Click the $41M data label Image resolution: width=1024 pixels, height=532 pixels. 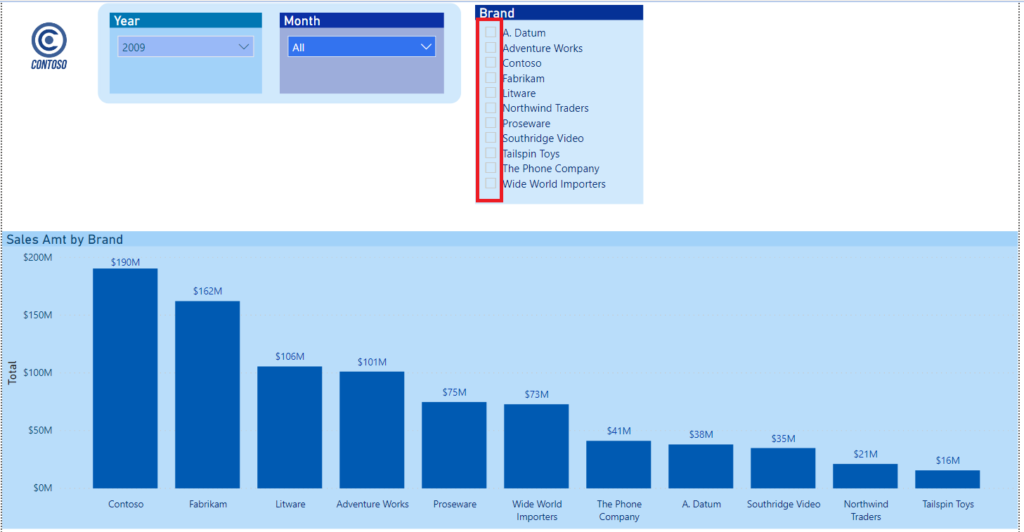click(x=619, y=431)
